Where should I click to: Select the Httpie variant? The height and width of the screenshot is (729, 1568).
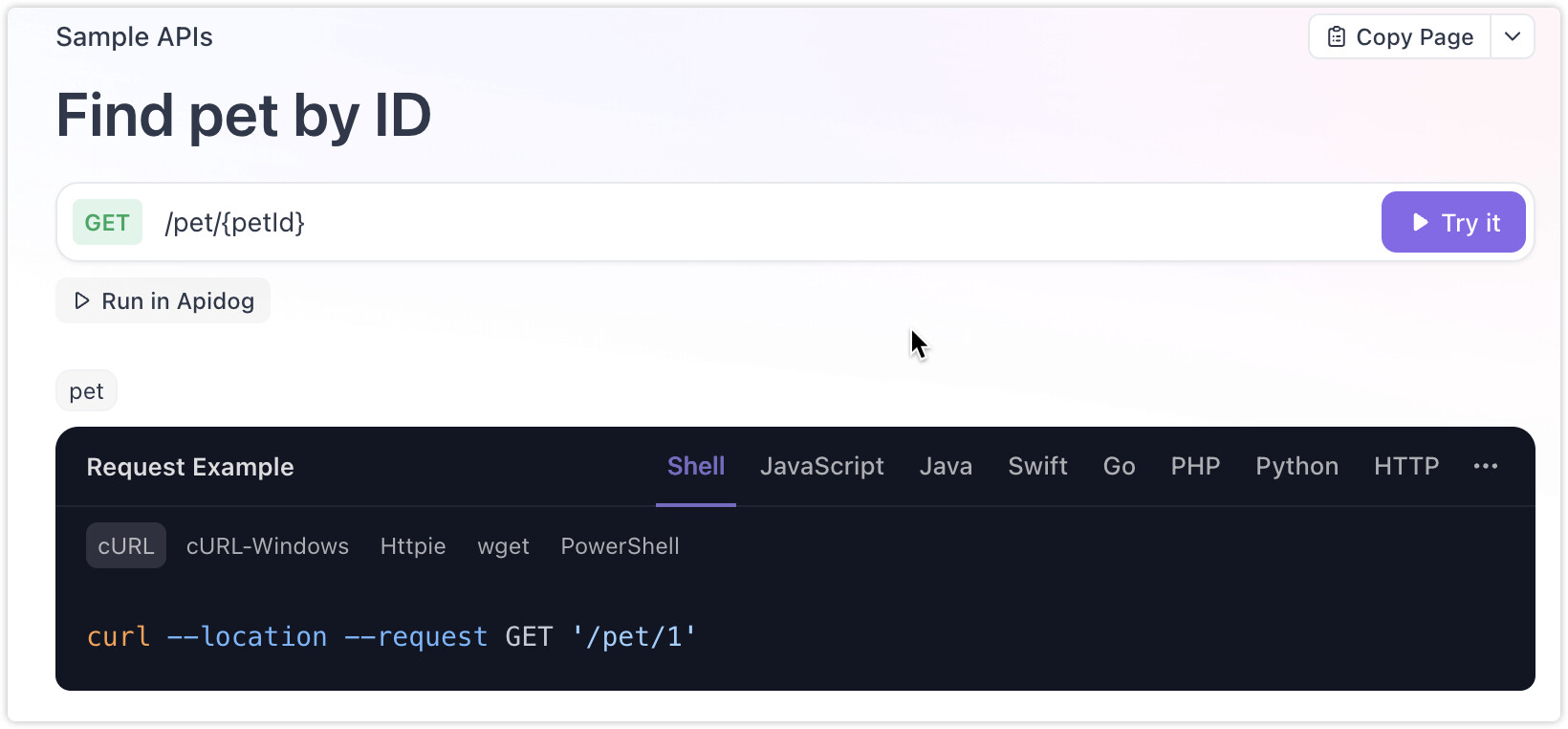(x=413, y=545)
